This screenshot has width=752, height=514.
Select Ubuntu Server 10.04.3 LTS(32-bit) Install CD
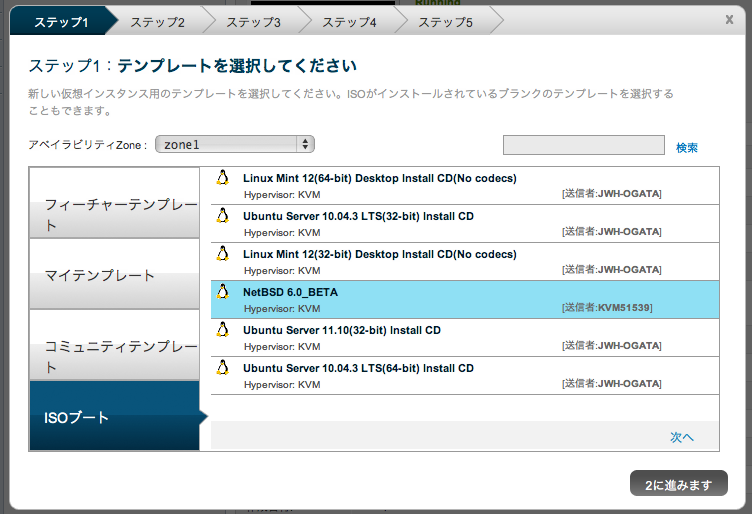pyautogui.click(x=465, y=224)
